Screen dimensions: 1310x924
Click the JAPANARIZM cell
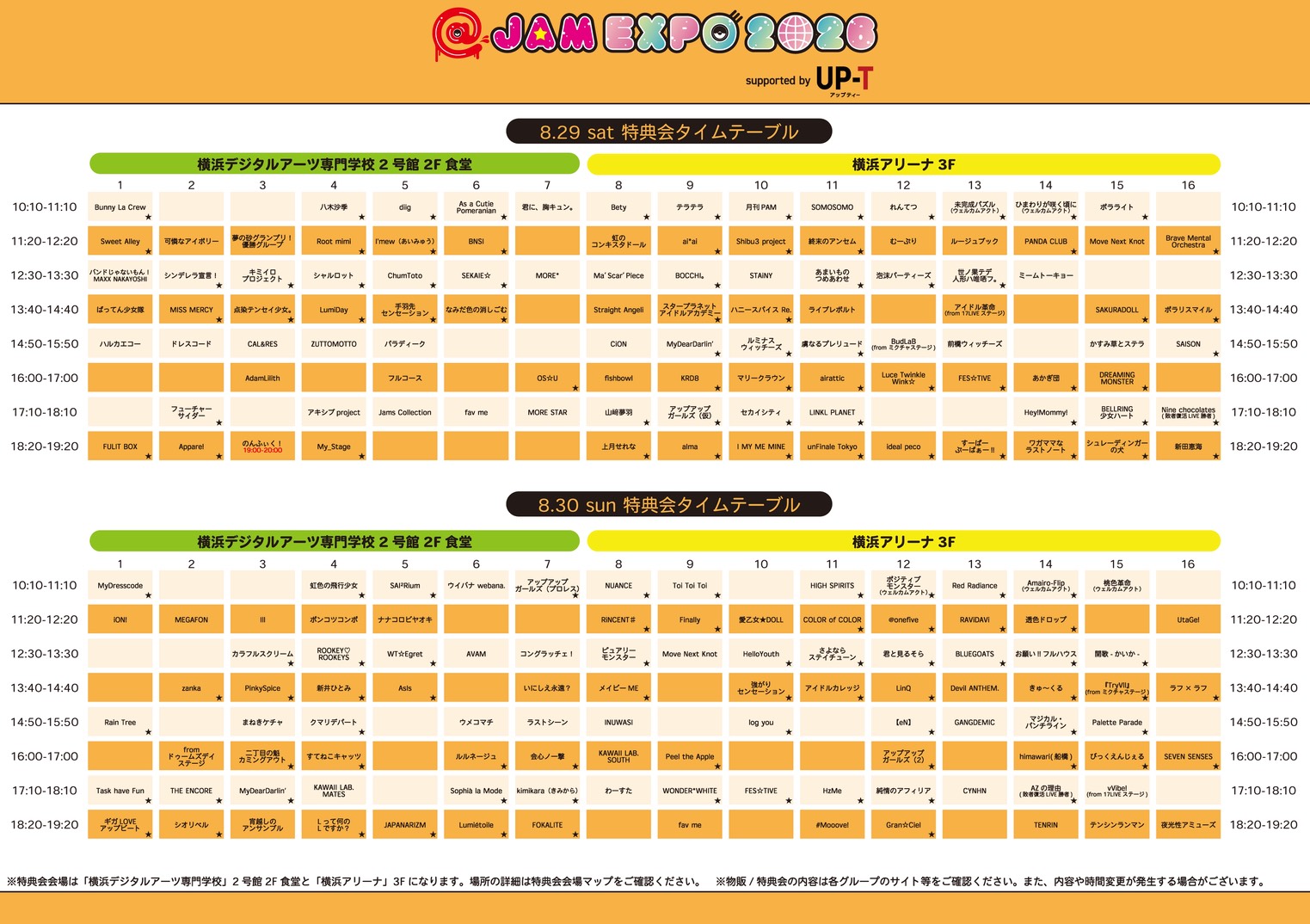click(405, 825)
